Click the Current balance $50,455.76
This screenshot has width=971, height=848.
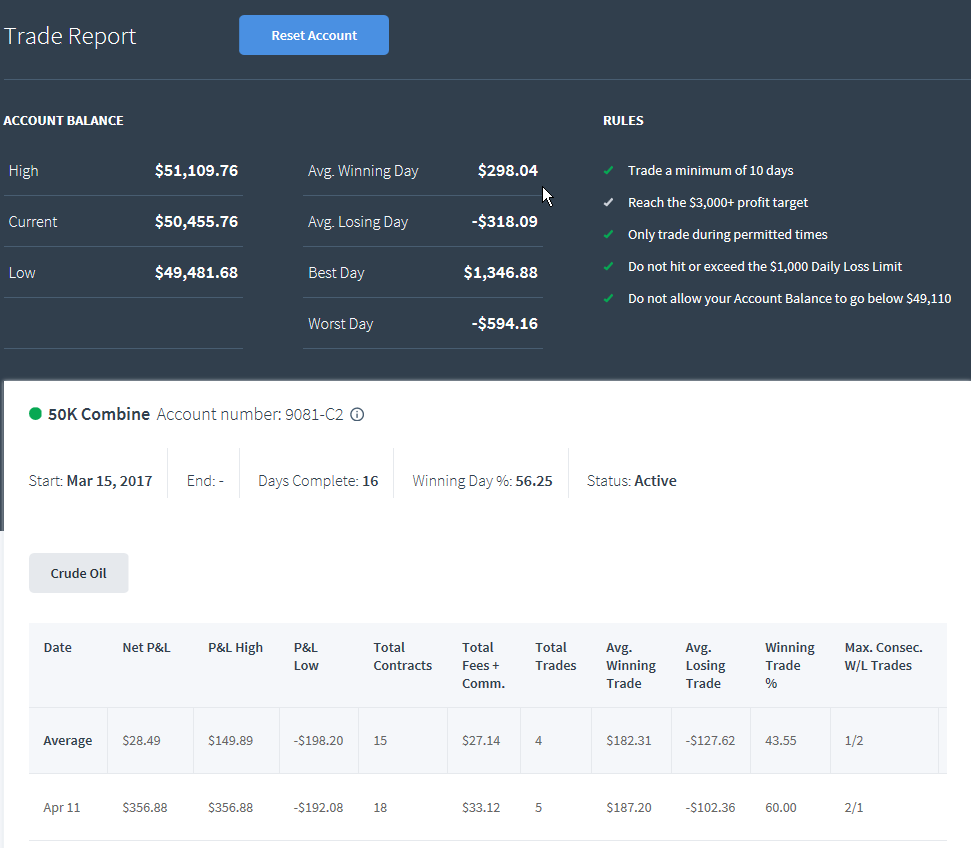pyautogui.click(x=196, y=222)
